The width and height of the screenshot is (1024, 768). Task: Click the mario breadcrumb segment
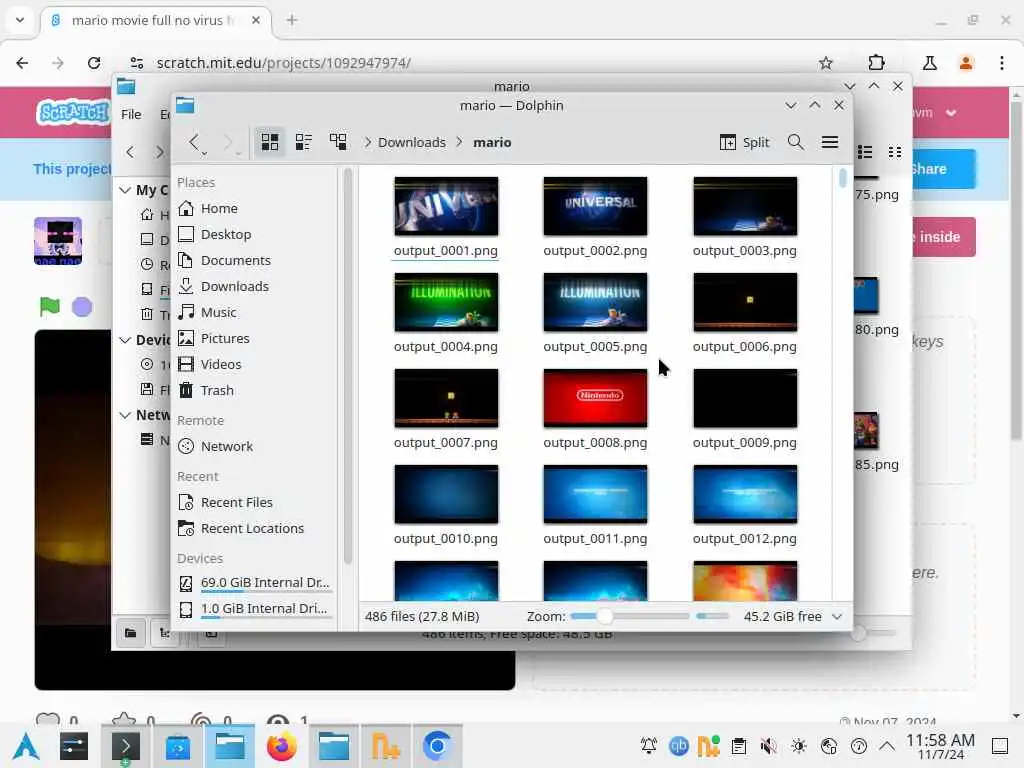pos(492,142)
